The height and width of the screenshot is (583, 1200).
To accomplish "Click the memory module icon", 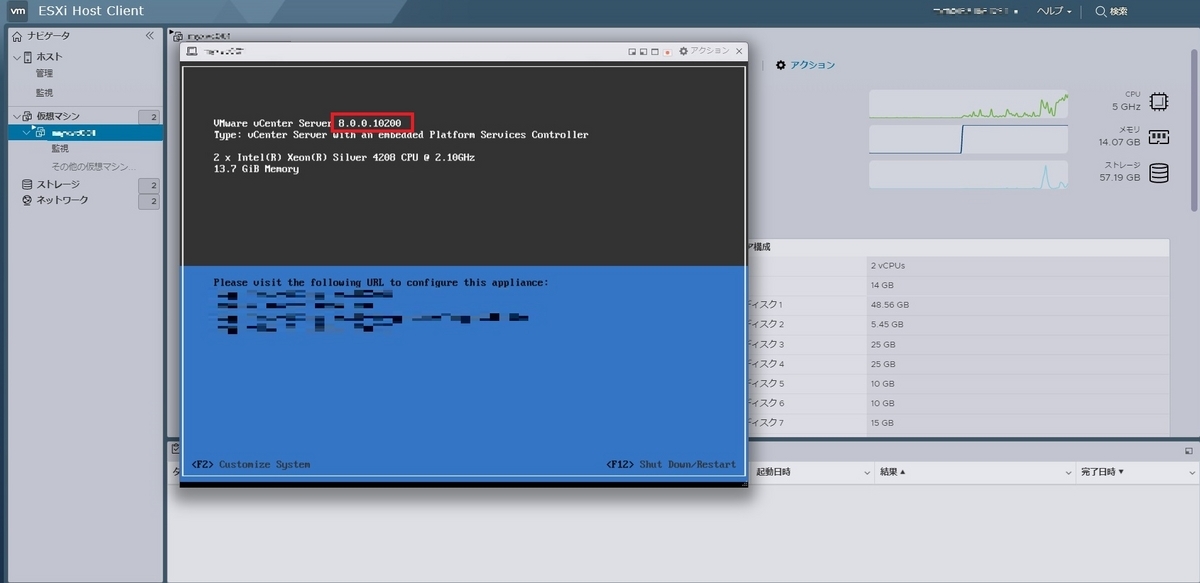I will coord(1158,137).
